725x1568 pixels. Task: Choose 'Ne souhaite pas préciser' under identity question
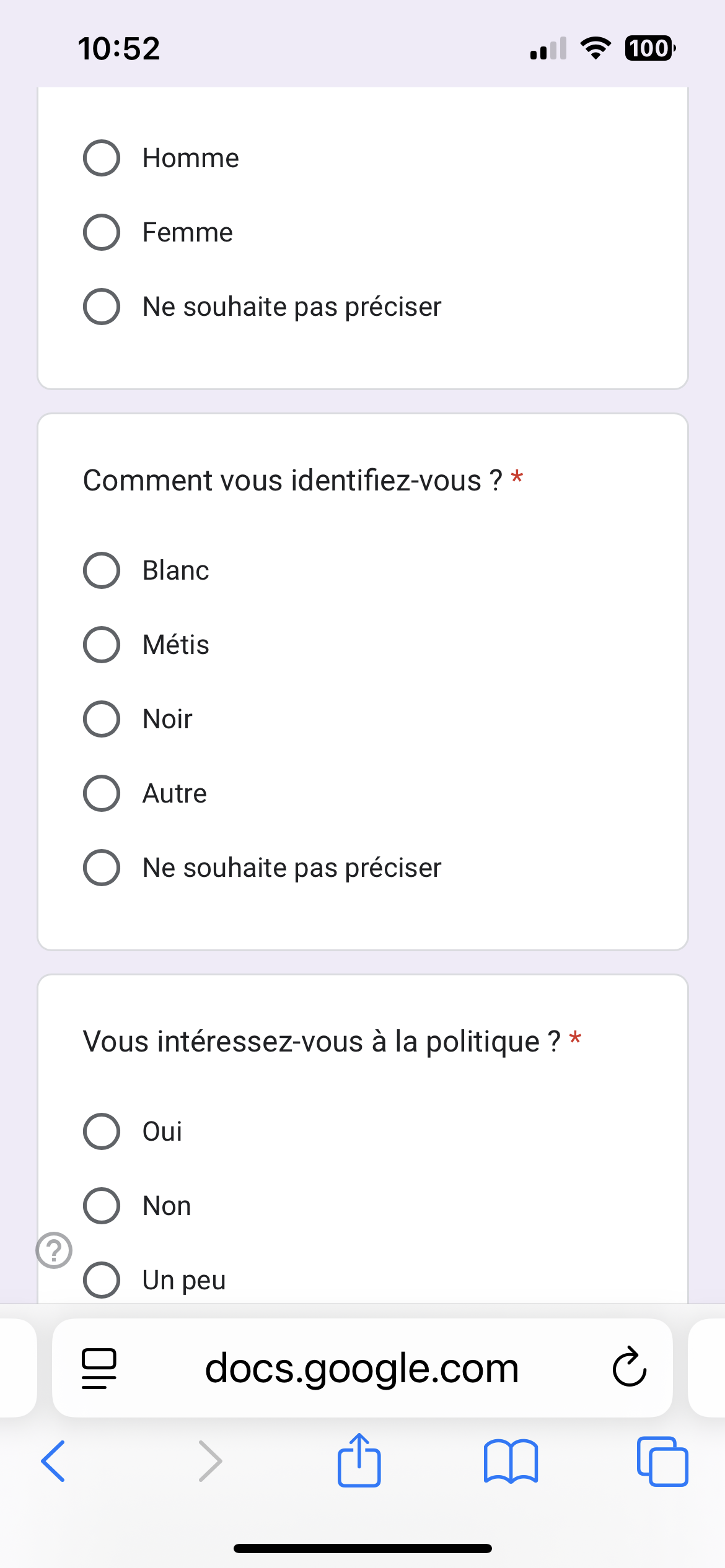click(102, 868)
